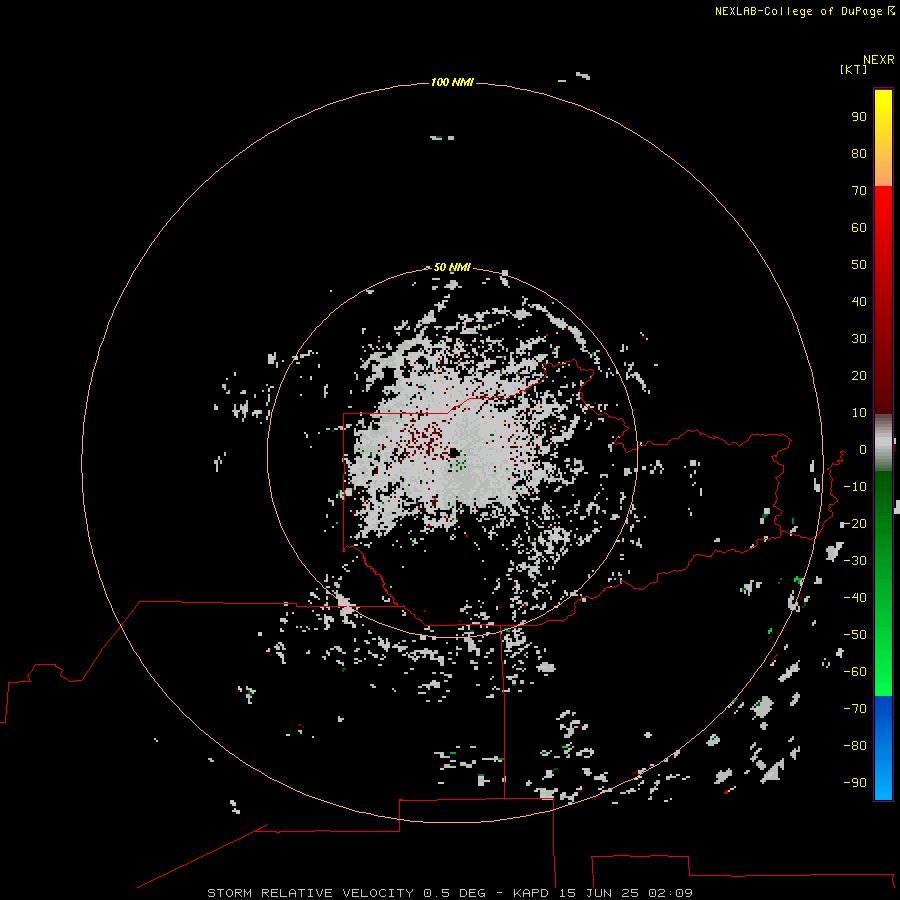Click the 30 value on the velocity scale
This screenshot has height=900, width=900.
[859, 339]
